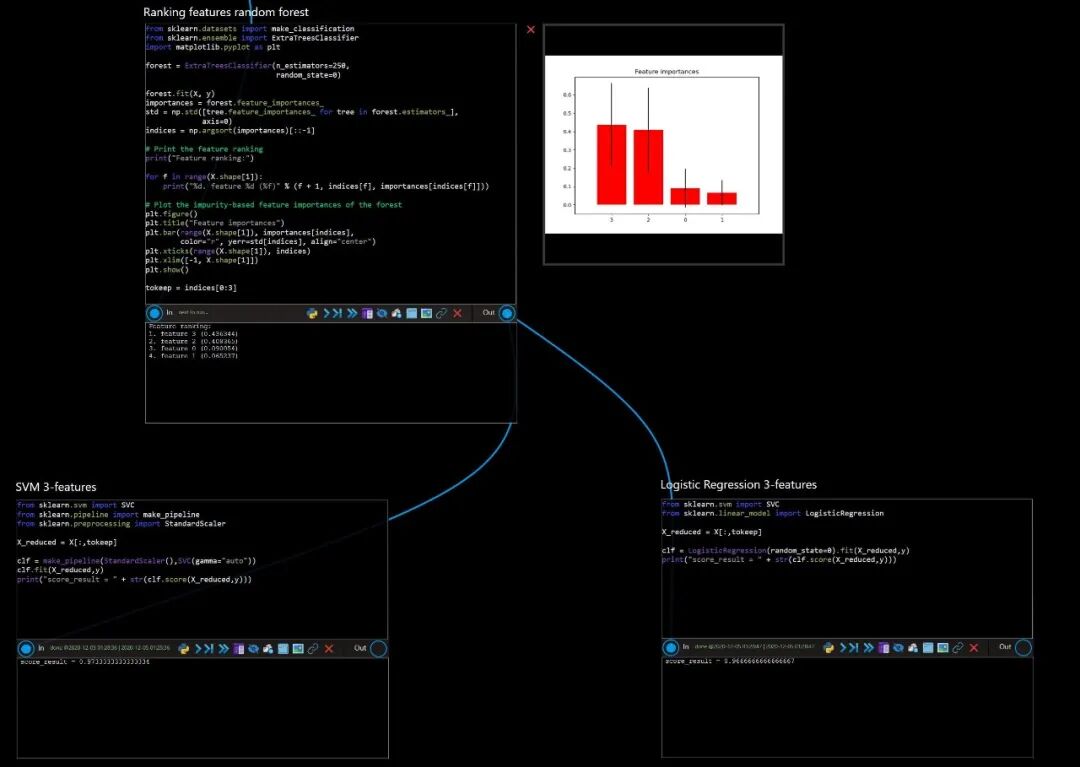Click the LogisticRegression(random_state=0) code line

pyautogui.click(x=785, y=551)
